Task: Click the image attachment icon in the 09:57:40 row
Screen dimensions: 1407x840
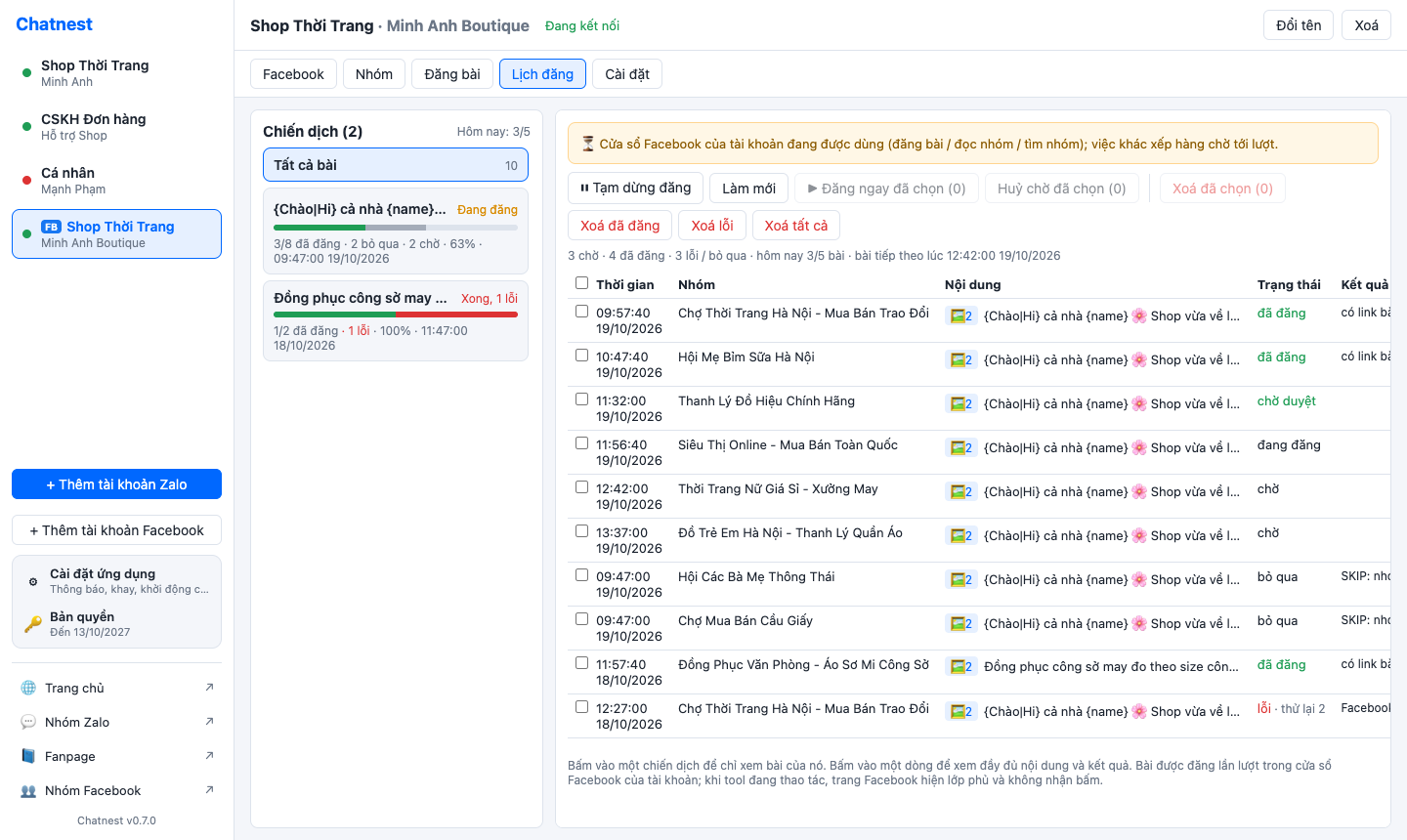Action: (x=960, y=315)
